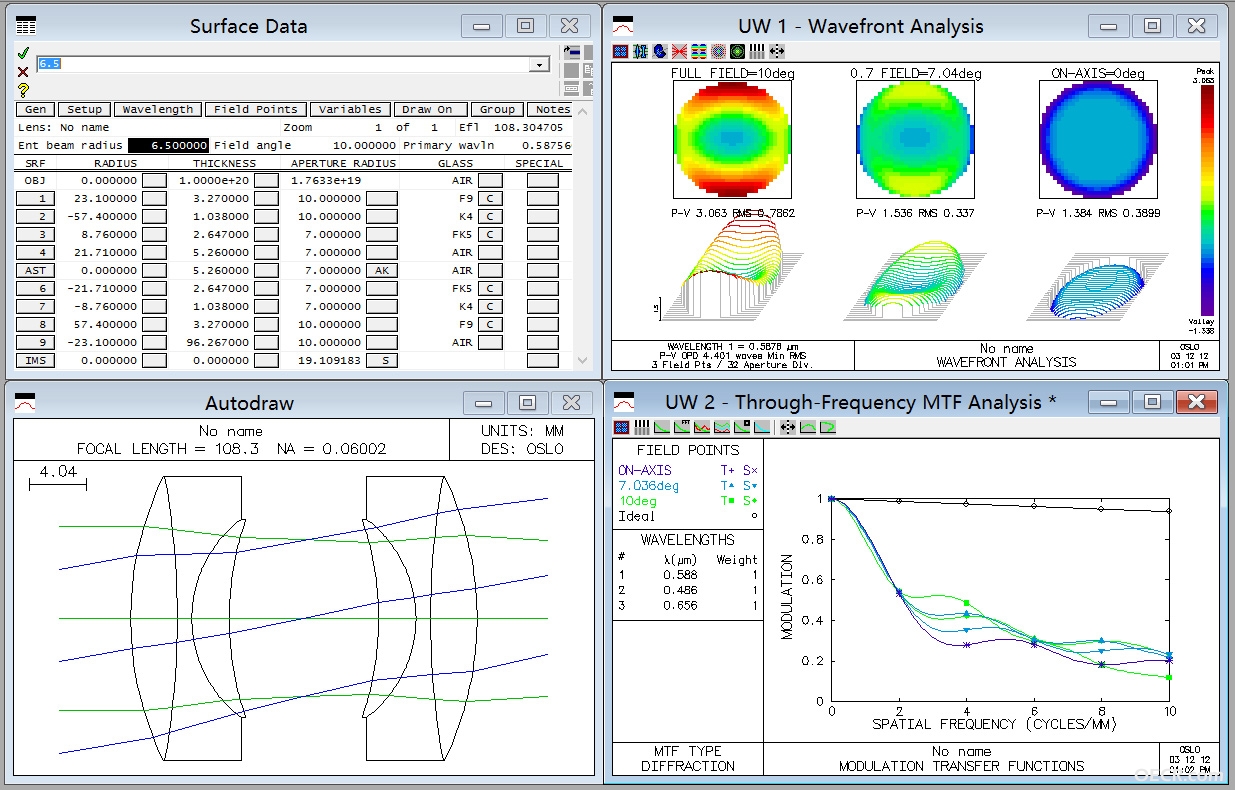
Task: Open the Field Points button
Action: tap(256, 109)
